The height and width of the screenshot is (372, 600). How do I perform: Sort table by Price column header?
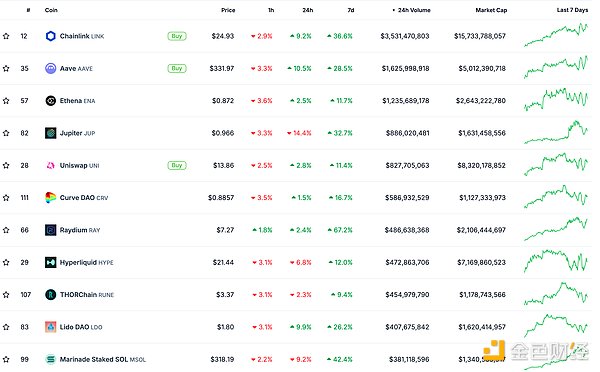point(228,10)
